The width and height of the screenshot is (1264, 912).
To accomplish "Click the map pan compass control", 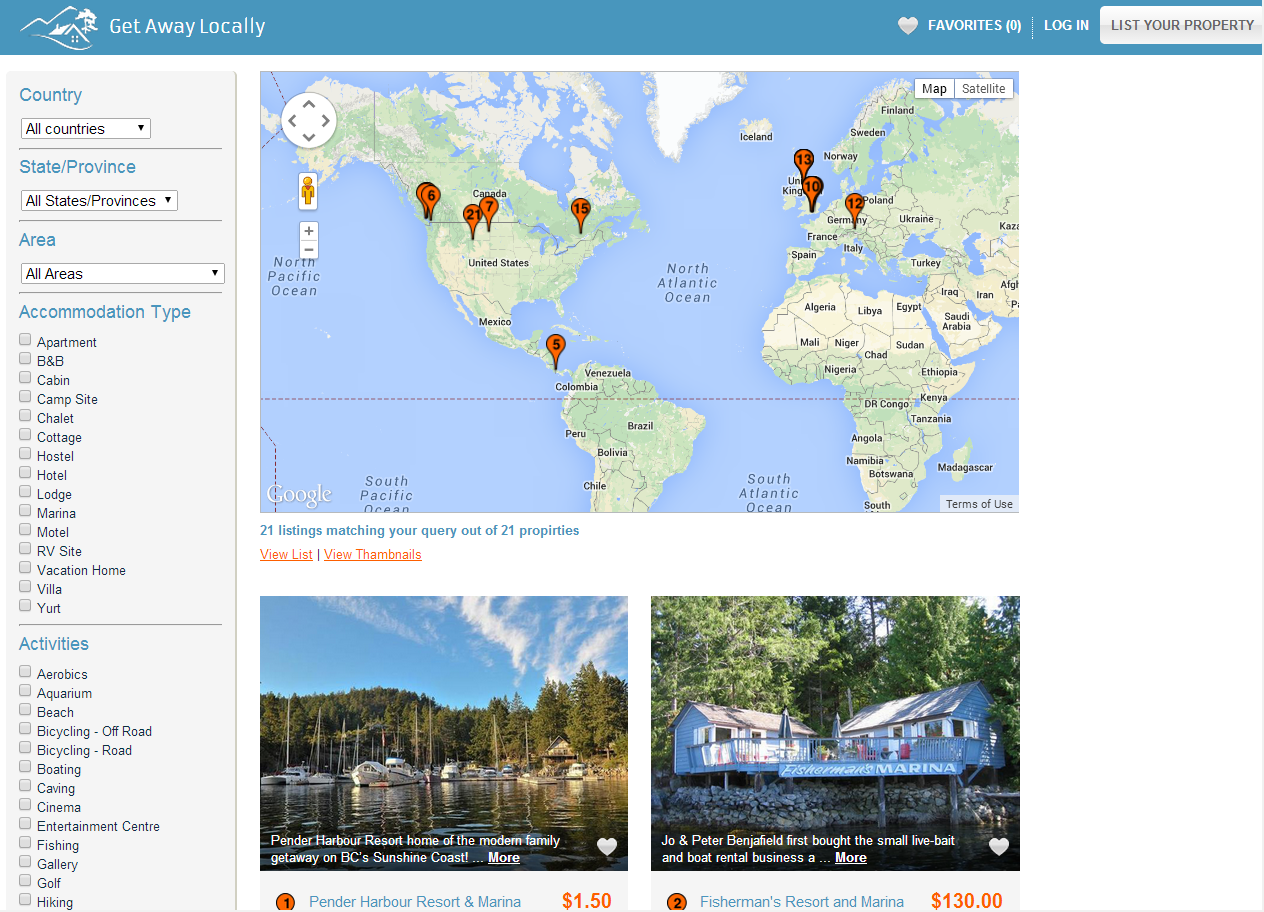I will pyautogui.click(x=308, y=119).
